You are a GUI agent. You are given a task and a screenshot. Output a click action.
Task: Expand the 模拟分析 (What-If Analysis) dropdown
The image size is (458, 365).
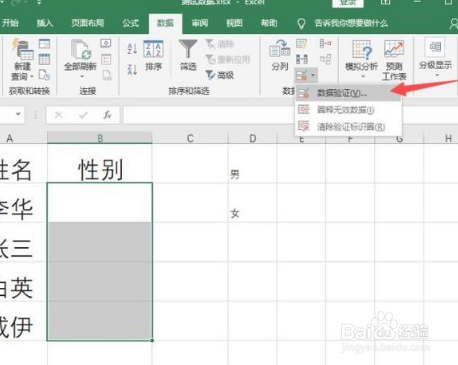tap(363, 77)
